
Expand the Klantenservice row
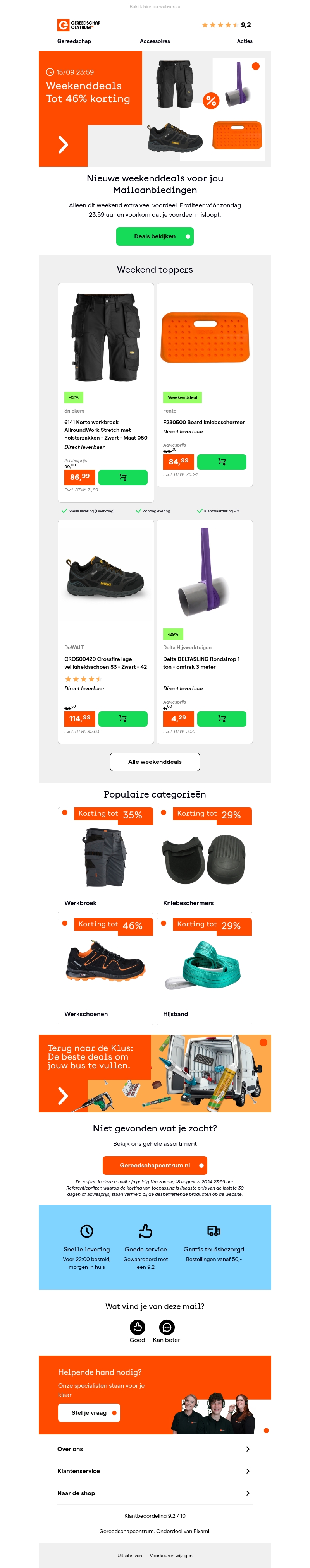click(247, 1470)
